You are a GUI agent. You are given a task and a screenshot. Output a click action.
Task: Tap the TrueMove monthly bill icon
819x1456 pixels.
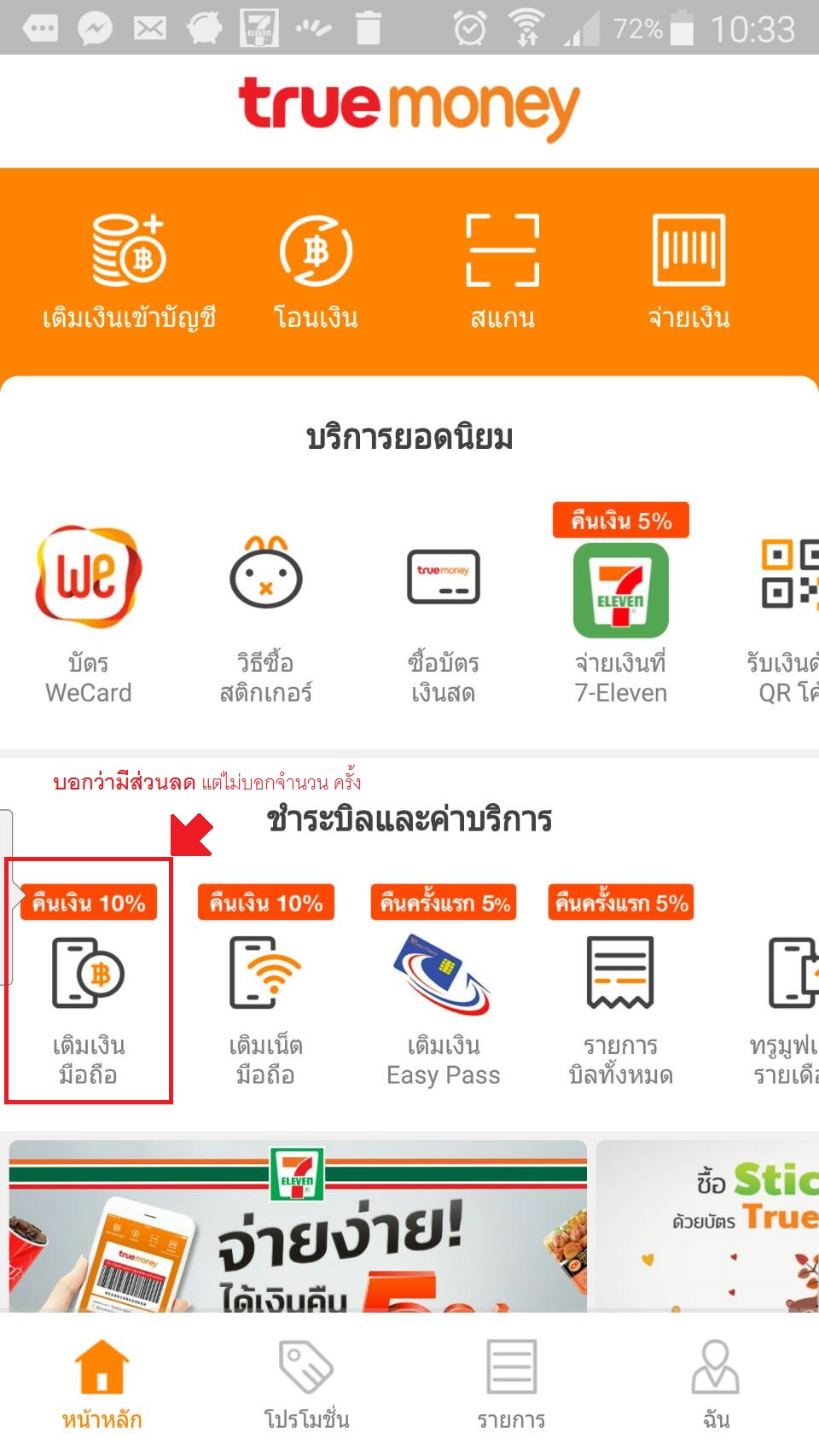pos(793,972)
